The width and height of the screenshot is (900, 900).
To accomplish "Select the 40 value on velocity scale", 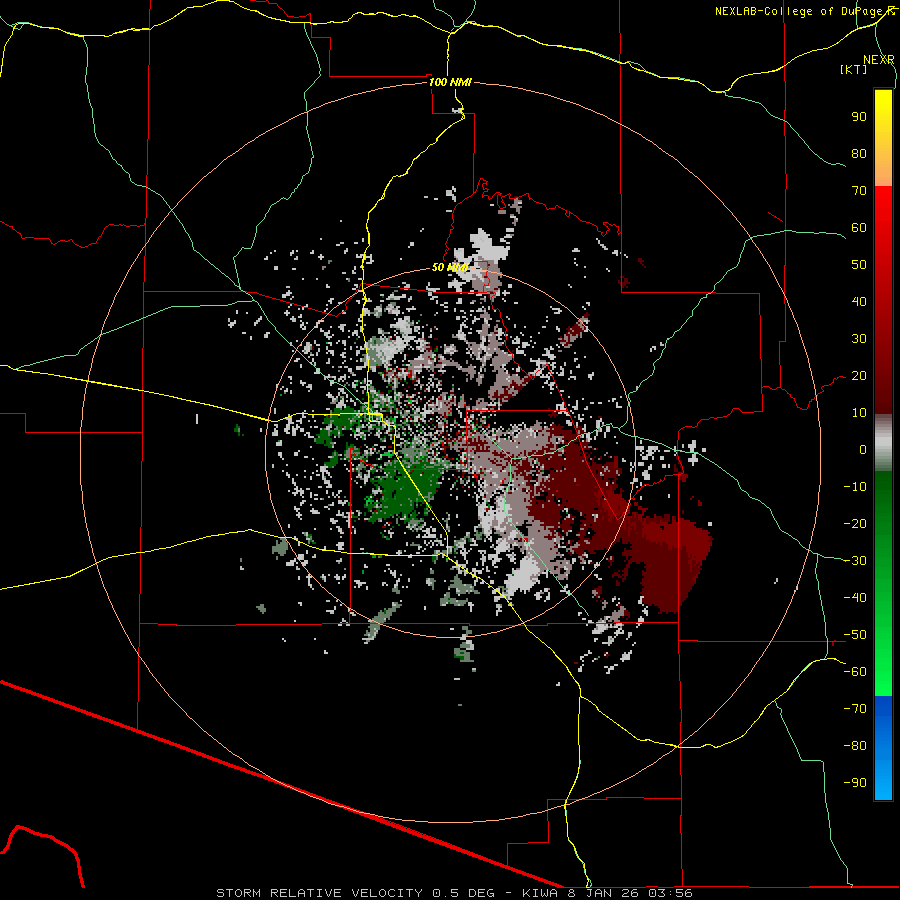I will 859,302.
